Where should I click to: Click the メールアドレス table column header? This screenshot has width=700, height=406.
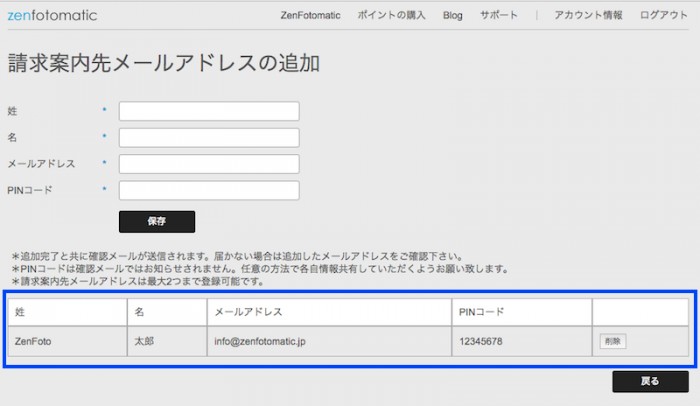329,312
